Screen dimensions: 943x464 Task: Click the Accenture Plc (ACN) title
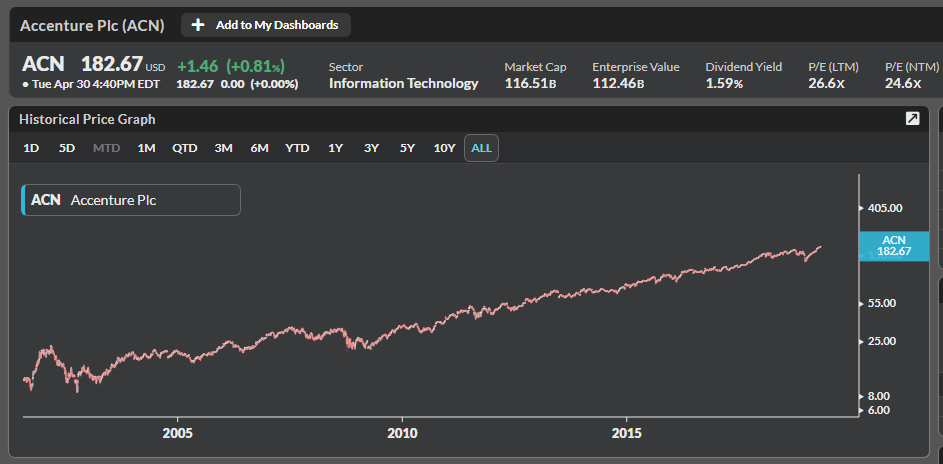(x=92, y=25)
